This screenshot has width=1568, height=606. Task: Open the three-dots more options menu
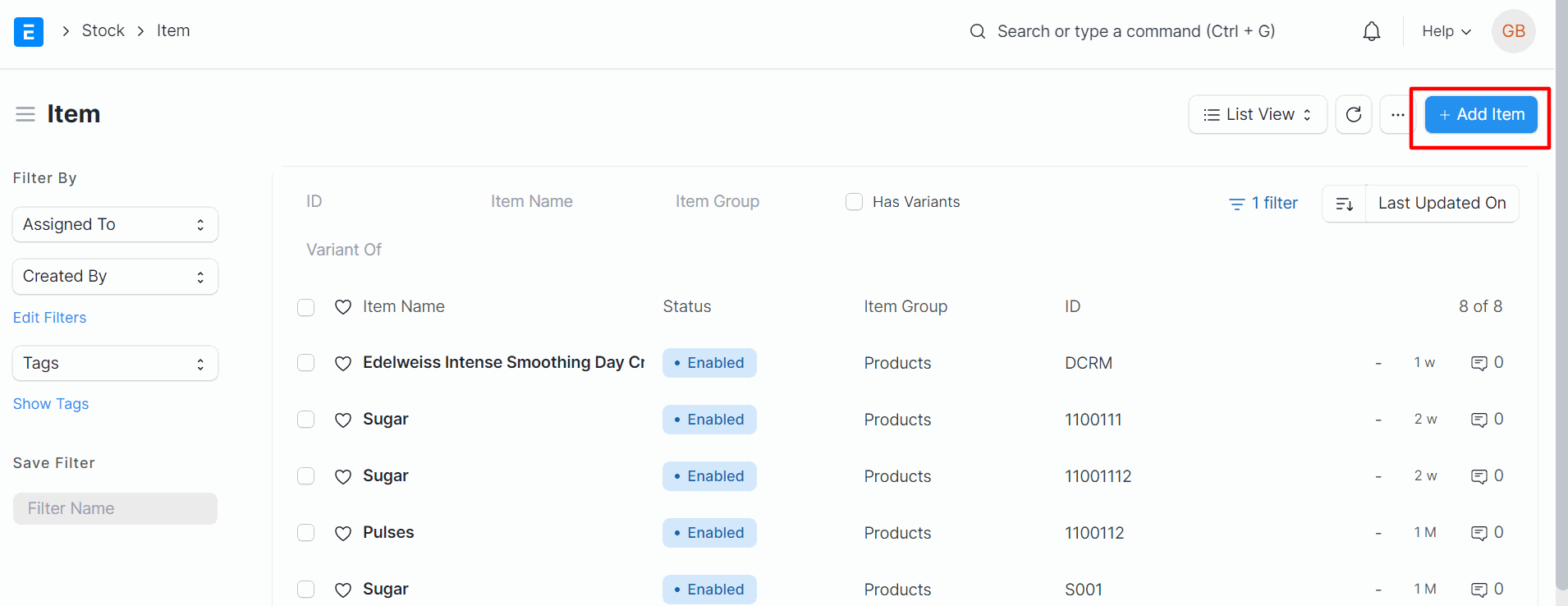tap(1397, 114)
